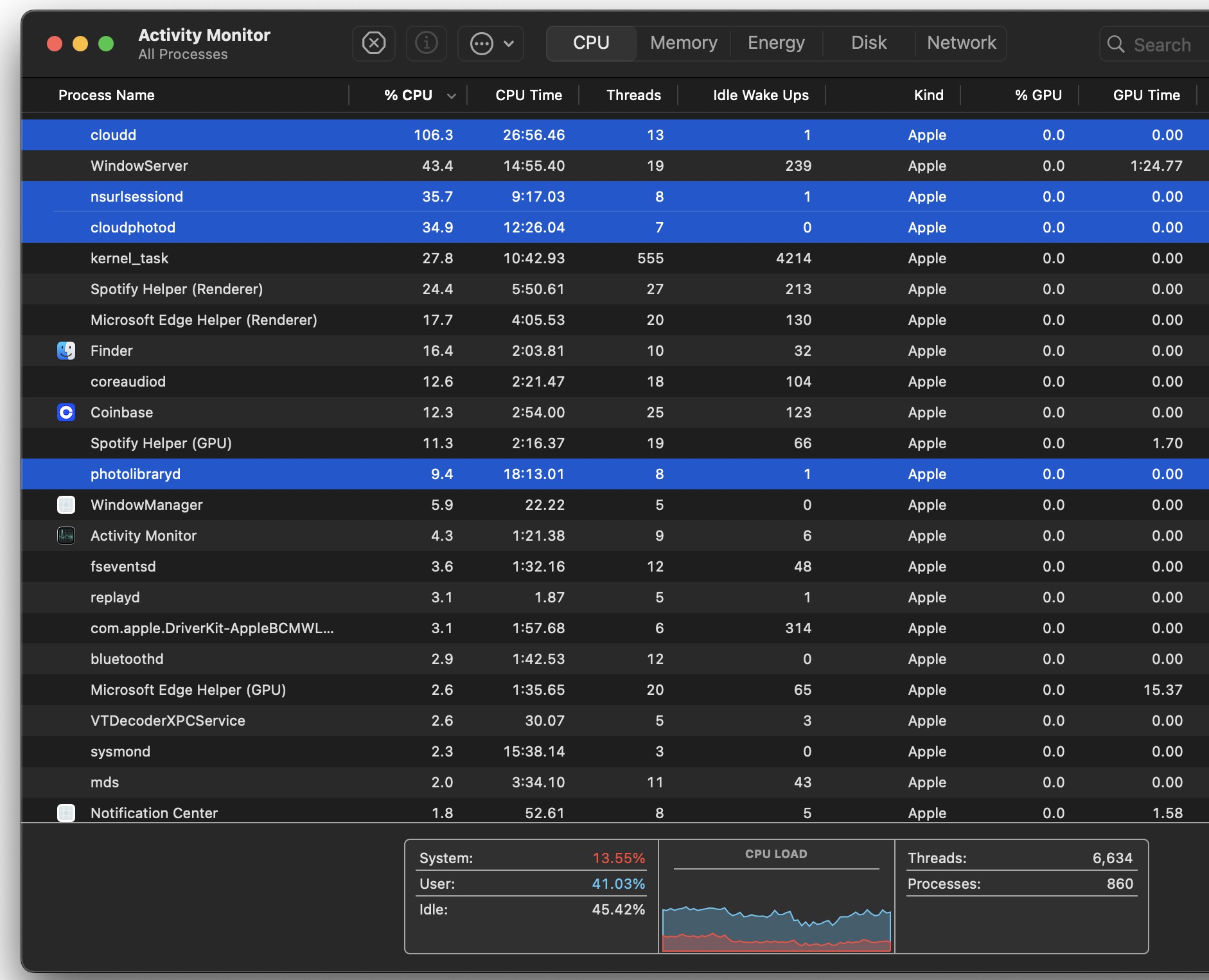This screenshot has height=980, width=1209.
Task: Click the Finder app icon in list
Action: pyautogui.click(x=66, y=351)
